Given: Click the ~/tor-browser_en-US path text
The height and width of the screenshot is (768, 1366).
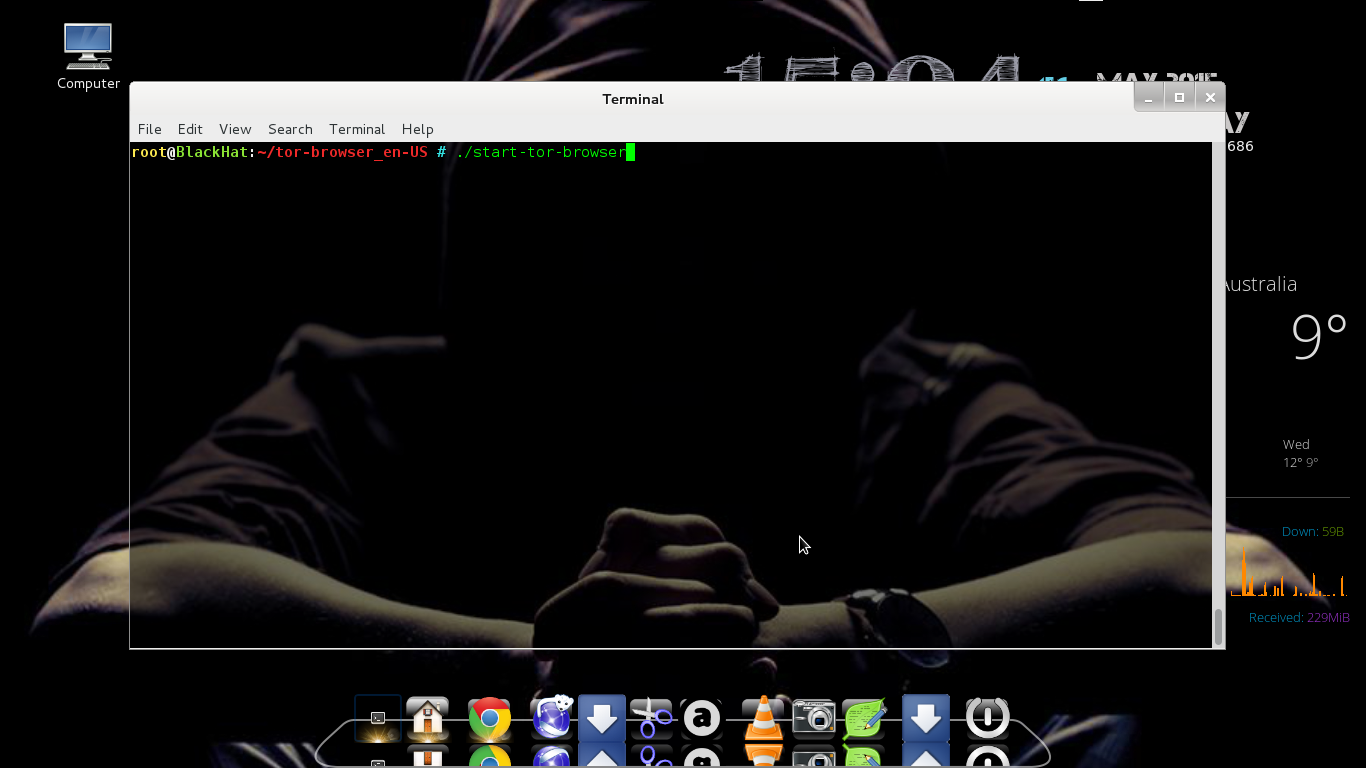Looking at the screenshot, I should pyautogui.click(x=342, y=152).
